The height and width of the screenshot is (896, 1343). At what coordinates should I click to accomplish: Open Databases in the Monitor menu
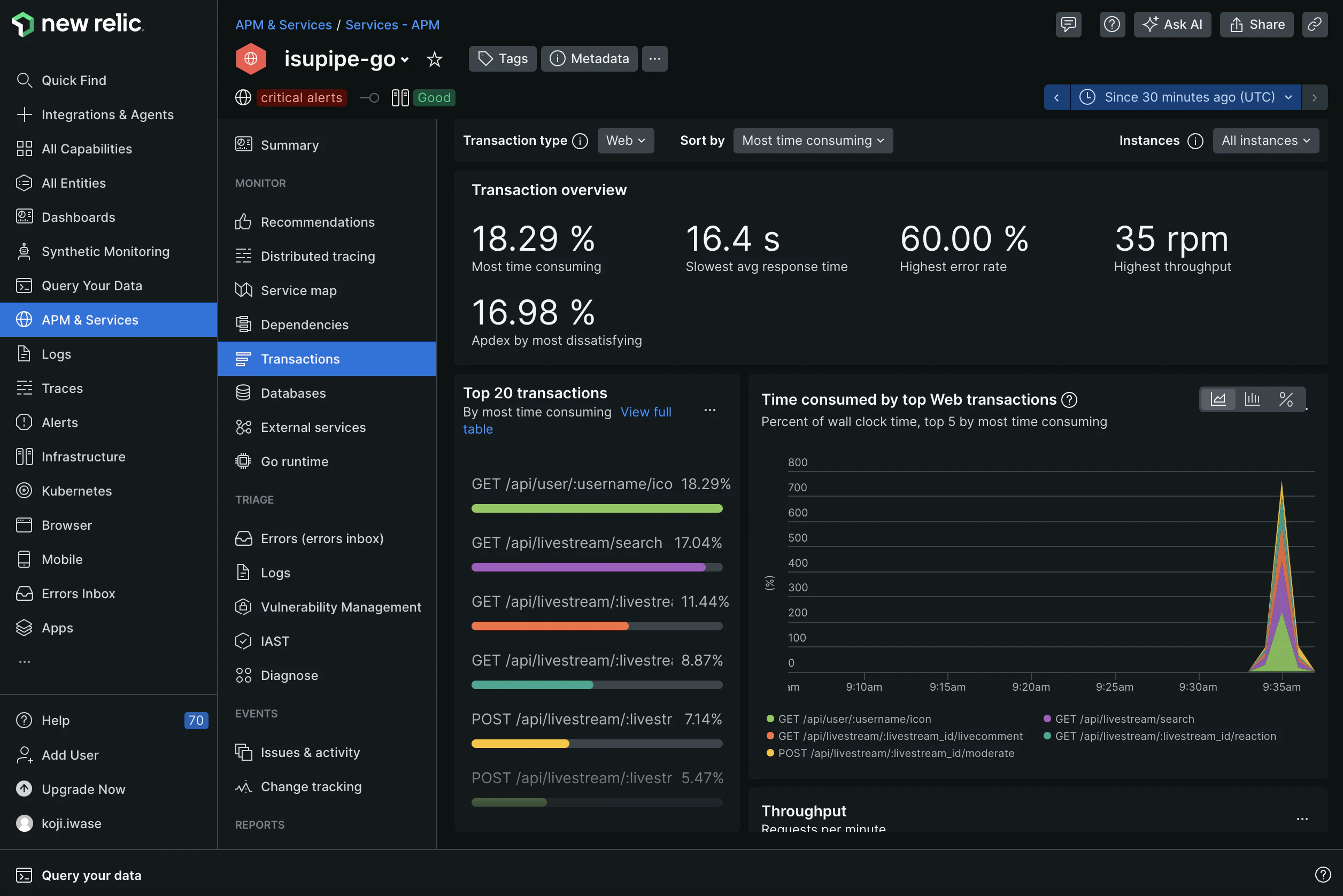(x=327, y=393)
